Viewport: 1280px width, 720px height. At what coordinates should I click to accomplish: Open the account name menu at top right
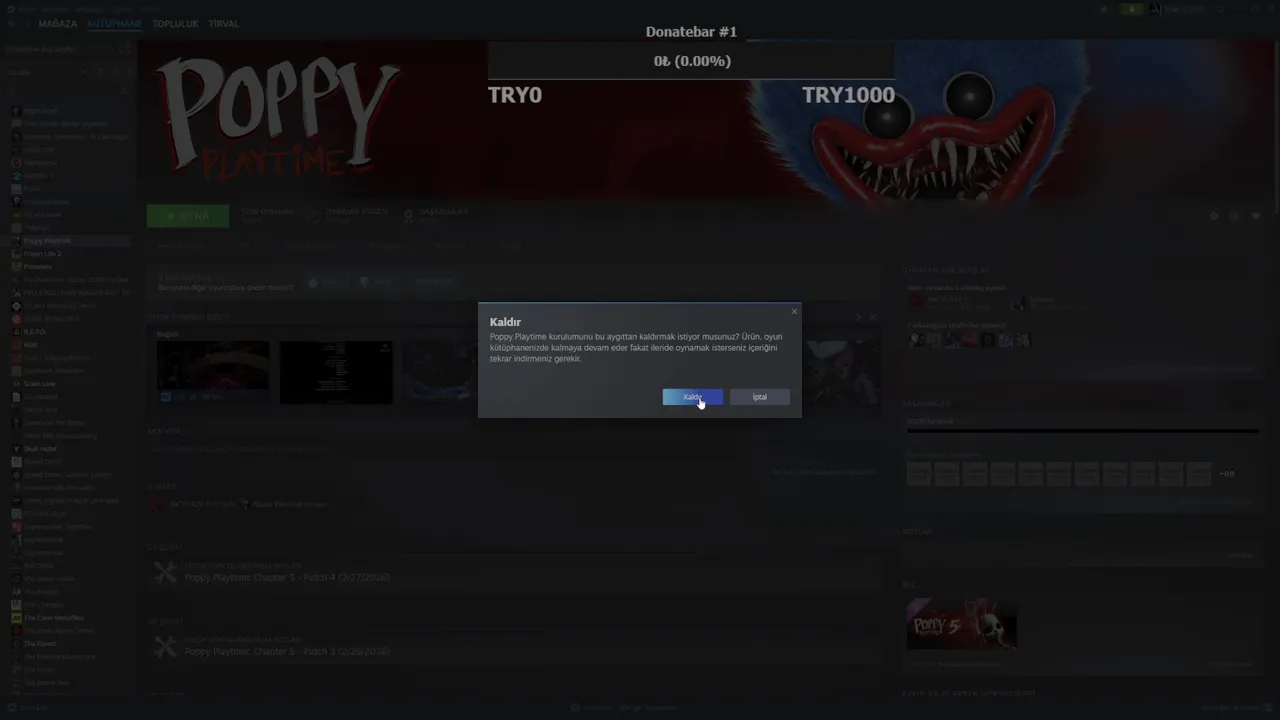point(1185,9)
